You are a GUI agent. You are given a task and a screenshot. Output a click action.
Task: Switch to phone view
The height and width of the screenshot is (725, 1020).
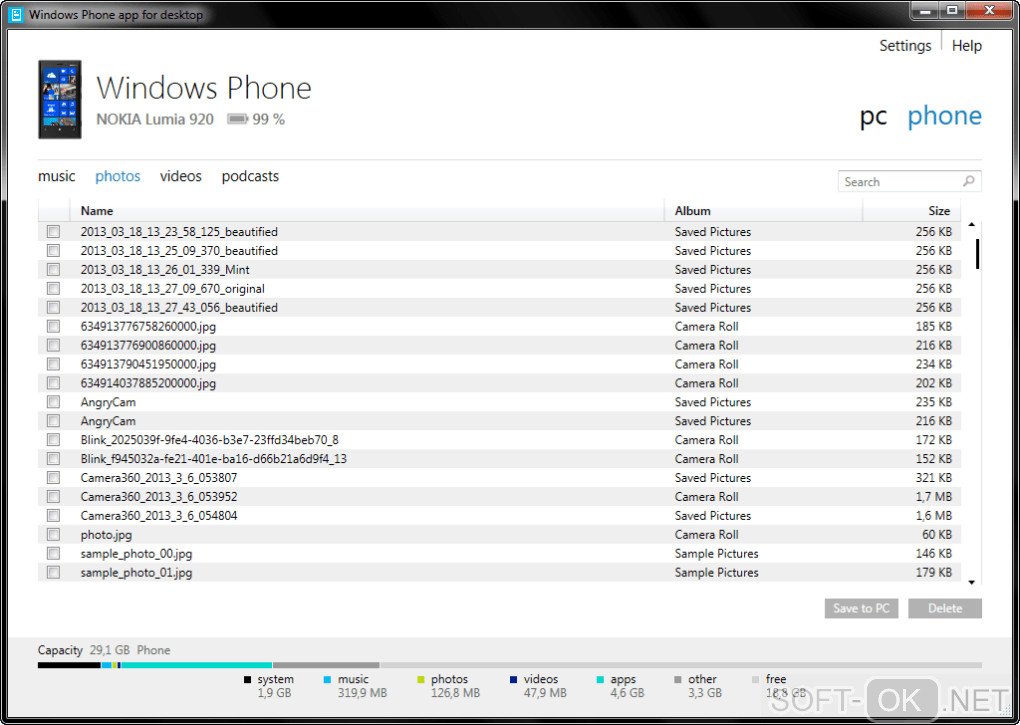[x=945, y=116]
